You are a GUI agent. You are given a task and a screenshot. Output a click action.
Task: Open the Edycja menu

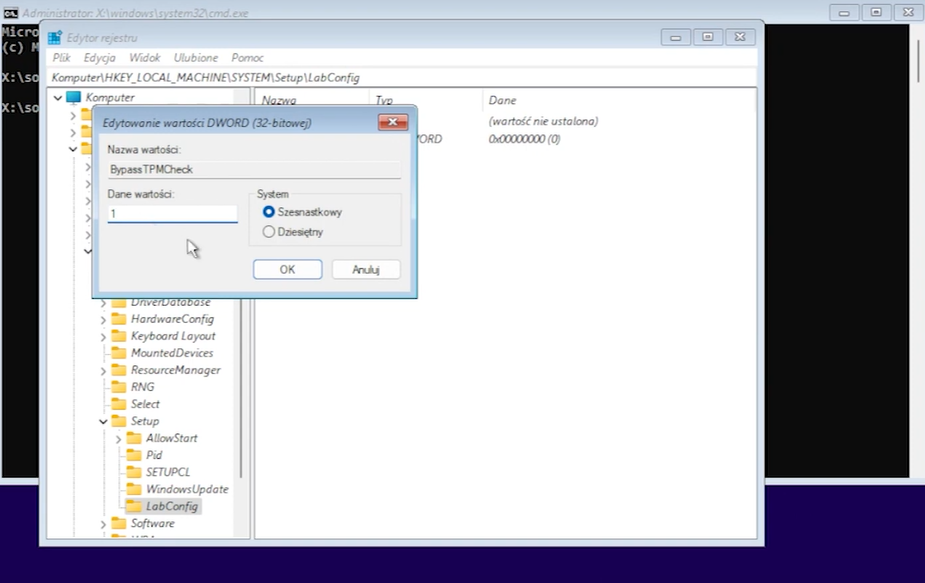click(100, 58)
